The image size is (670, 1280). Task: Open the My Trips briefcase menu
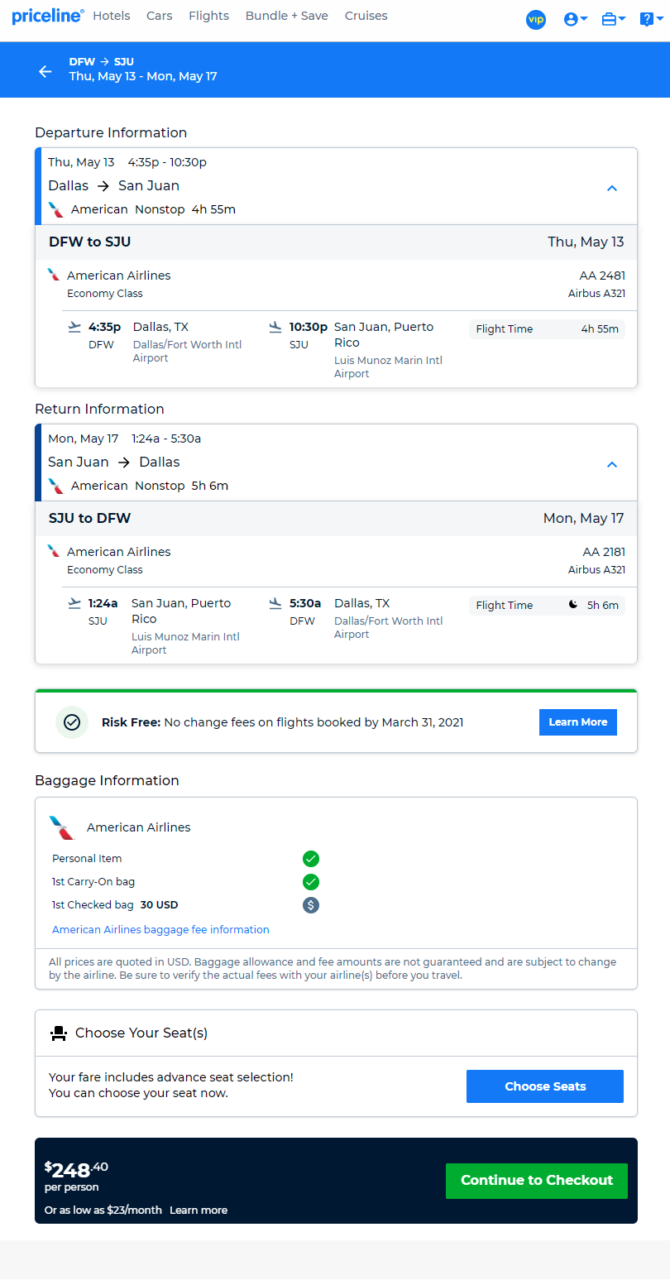(x=613, y=19)
